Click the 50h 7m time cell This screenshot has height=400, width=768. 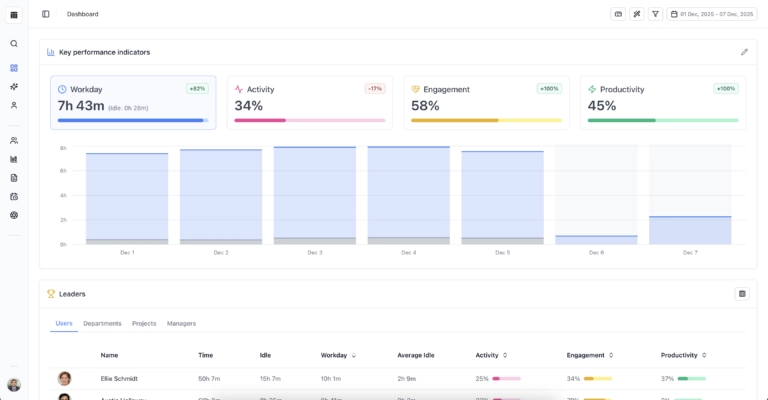[209, 378]
